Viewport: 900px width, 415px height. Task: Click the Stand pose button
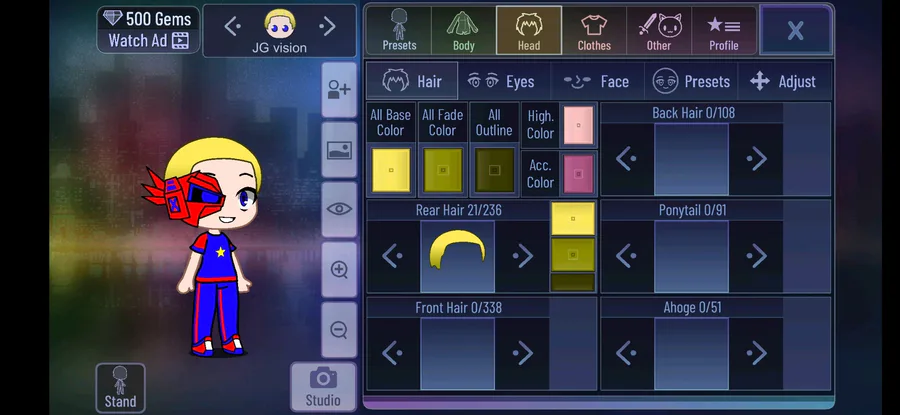[121, 387]
